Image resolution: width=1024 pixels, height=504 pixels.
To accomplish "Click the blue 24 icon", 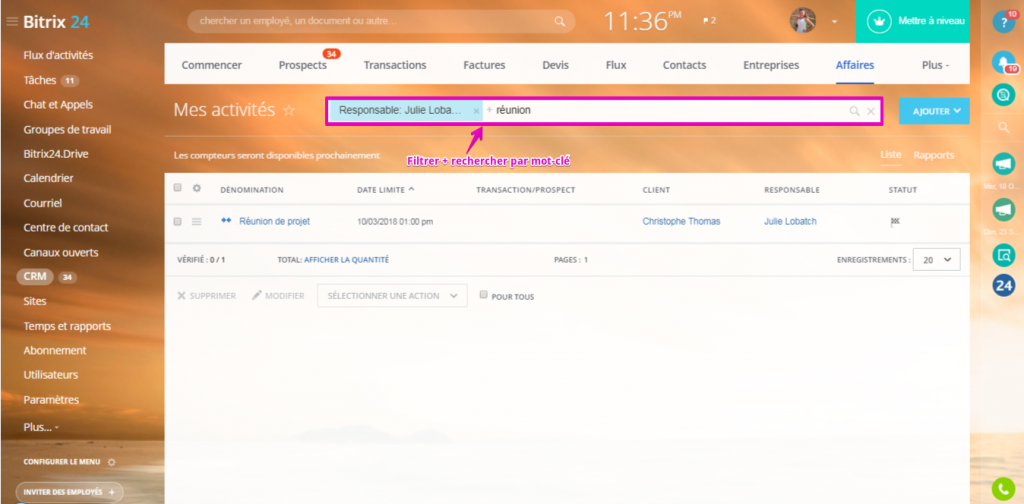I will click(1004, 285).
